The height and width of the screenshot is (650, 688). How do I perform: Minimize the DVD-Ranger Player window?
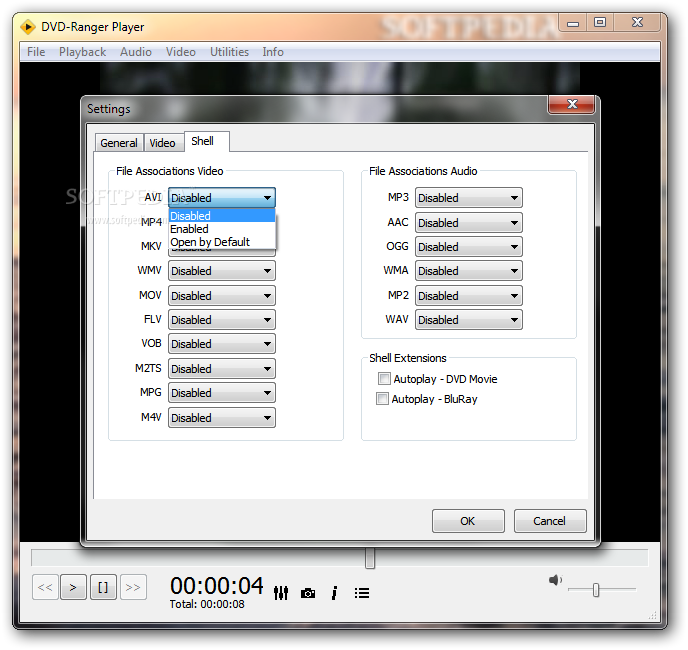(573, 23)
